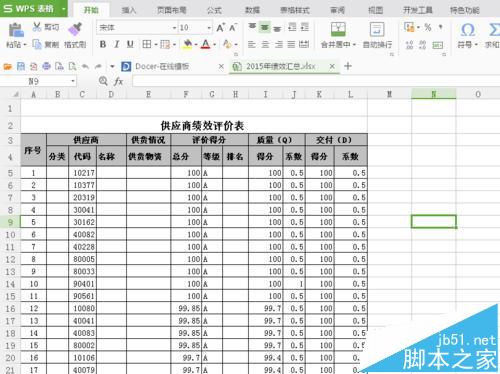Click the WPS 表格 application button
This screenshot has width=500, height=374.
pos(33,8)
